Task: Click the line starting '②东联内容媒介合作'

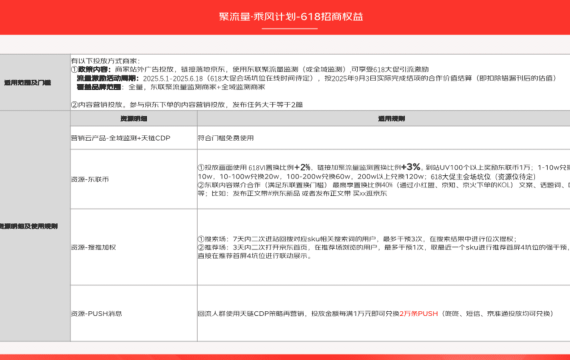Action: pos(384,185)
